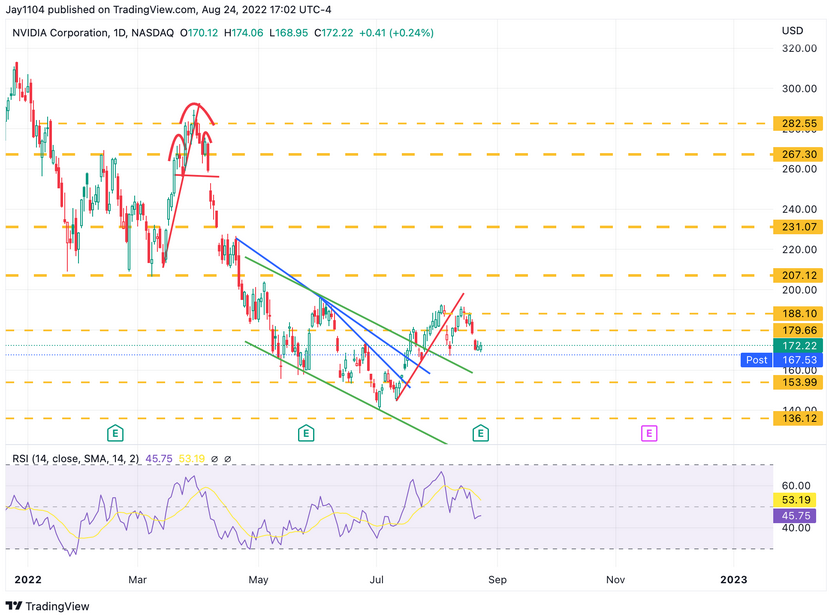Click the 167.53 post-market price label
The image size is (829, 616).
point(798,360)
